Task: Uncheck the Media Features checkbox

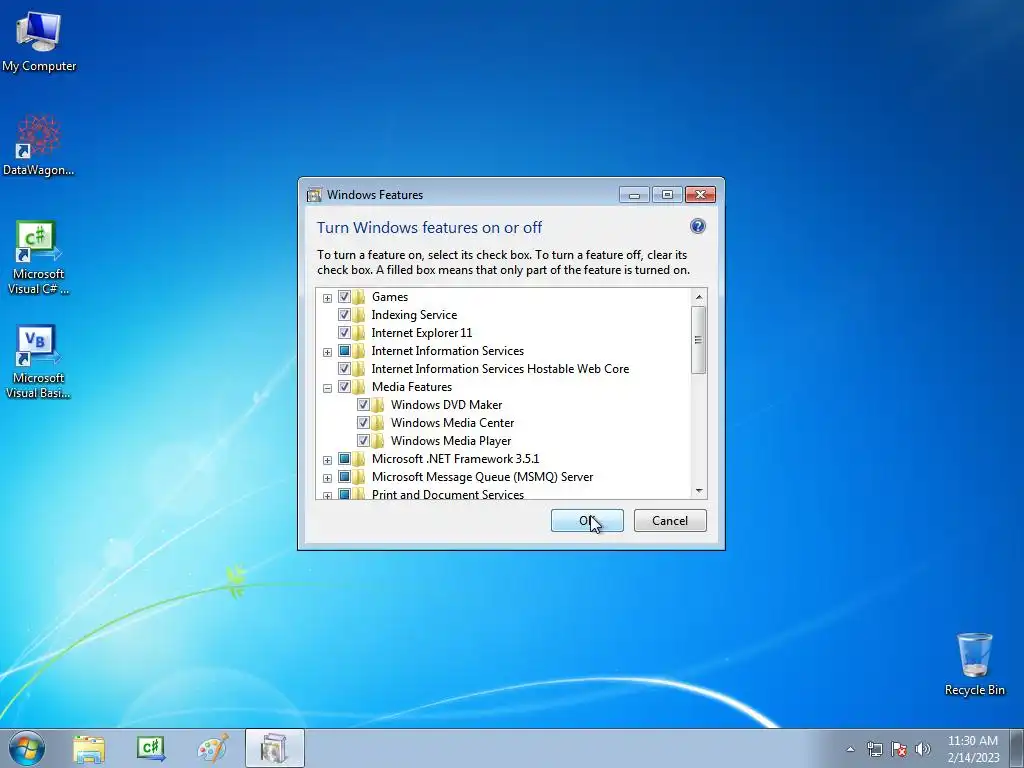Action: [x=344, y=387]
